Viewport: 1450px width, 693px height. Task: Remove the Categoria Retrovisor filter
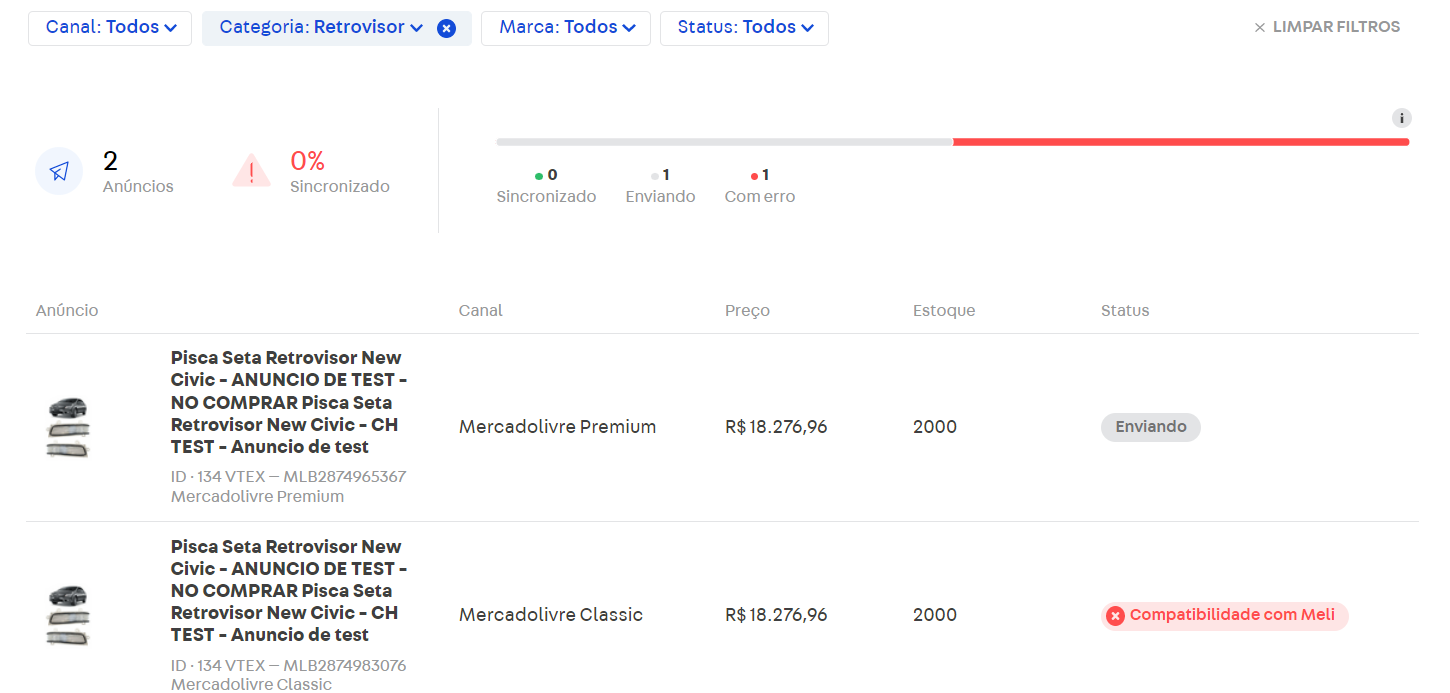(447, 28)
